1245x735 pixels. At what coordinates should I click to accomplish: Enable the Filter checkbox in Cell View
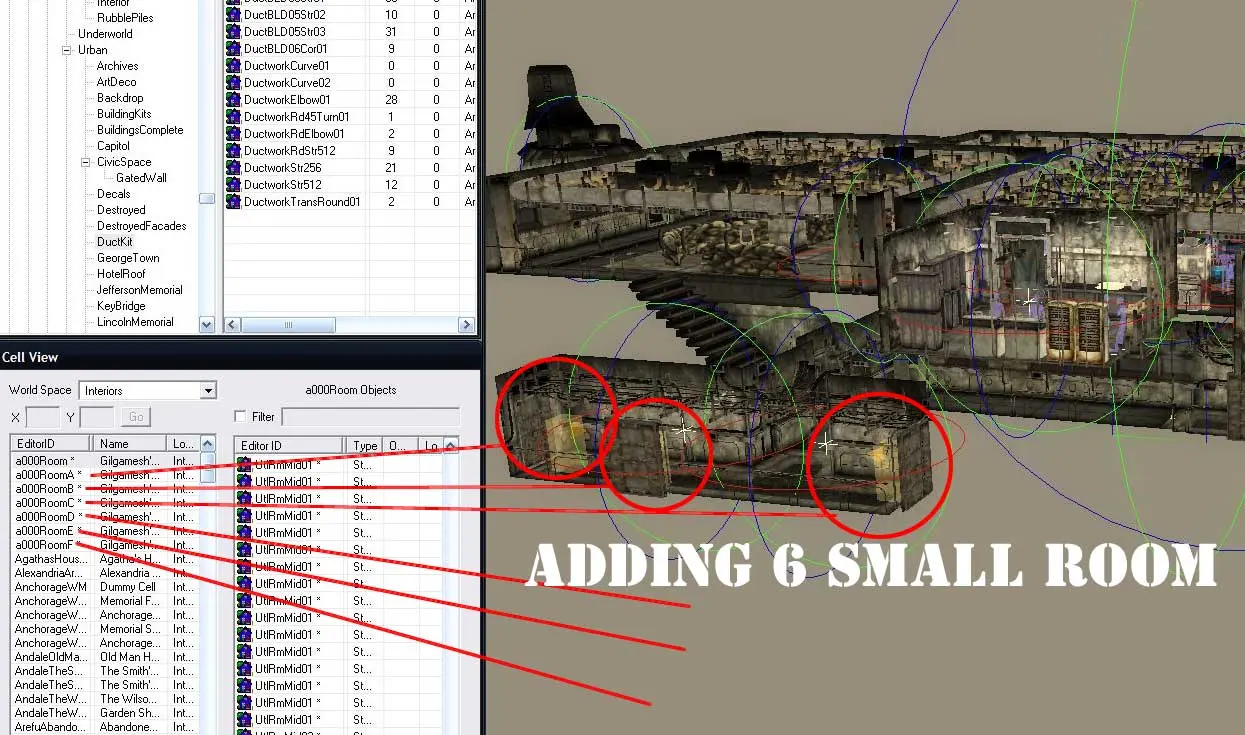point(240,416)
